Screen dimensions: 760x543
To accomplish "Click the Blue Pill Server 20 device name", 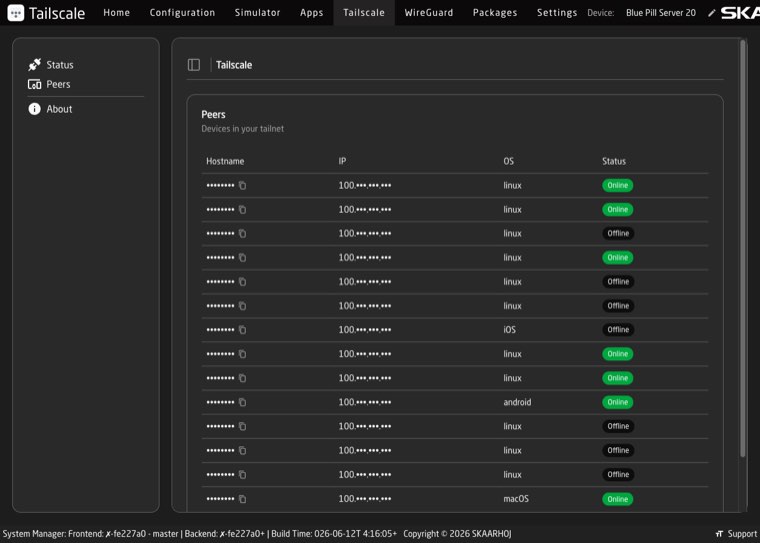I will 661,13.
